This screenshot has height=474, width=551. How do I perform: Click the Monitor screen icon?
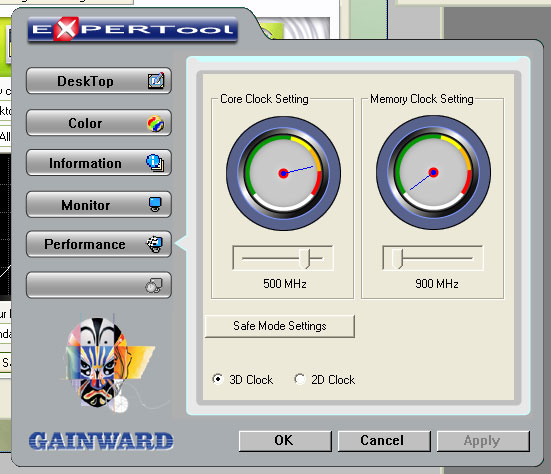(155, 204)
